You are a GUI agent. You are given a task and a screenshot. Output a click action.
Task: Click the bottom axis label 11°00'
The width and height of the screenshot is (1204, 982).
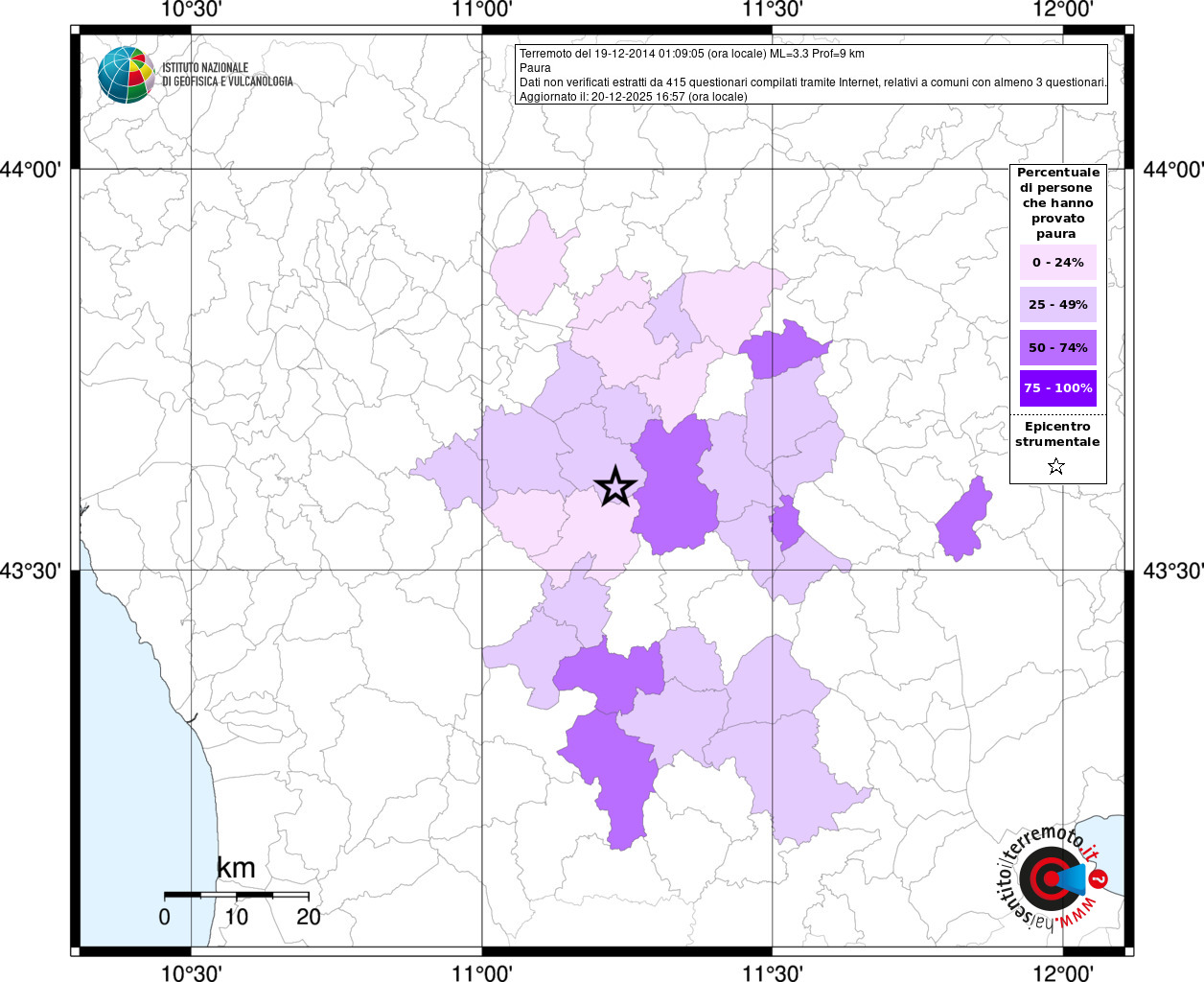[x=481, y=972]
